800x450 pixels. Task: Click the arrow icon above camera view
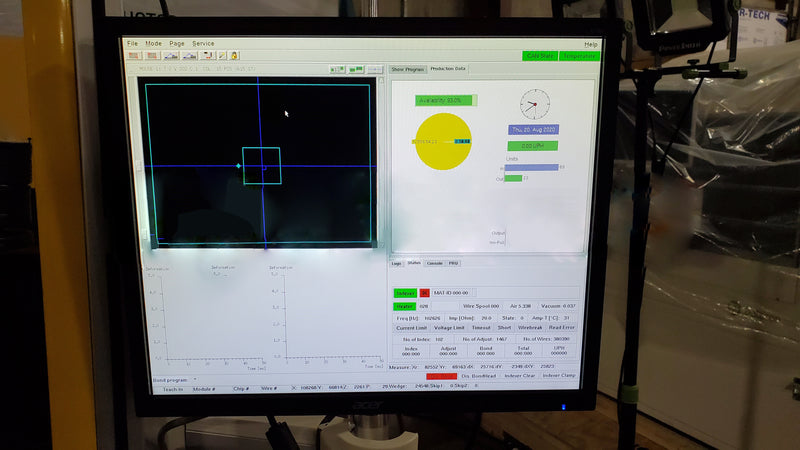[x=374, y=69]
